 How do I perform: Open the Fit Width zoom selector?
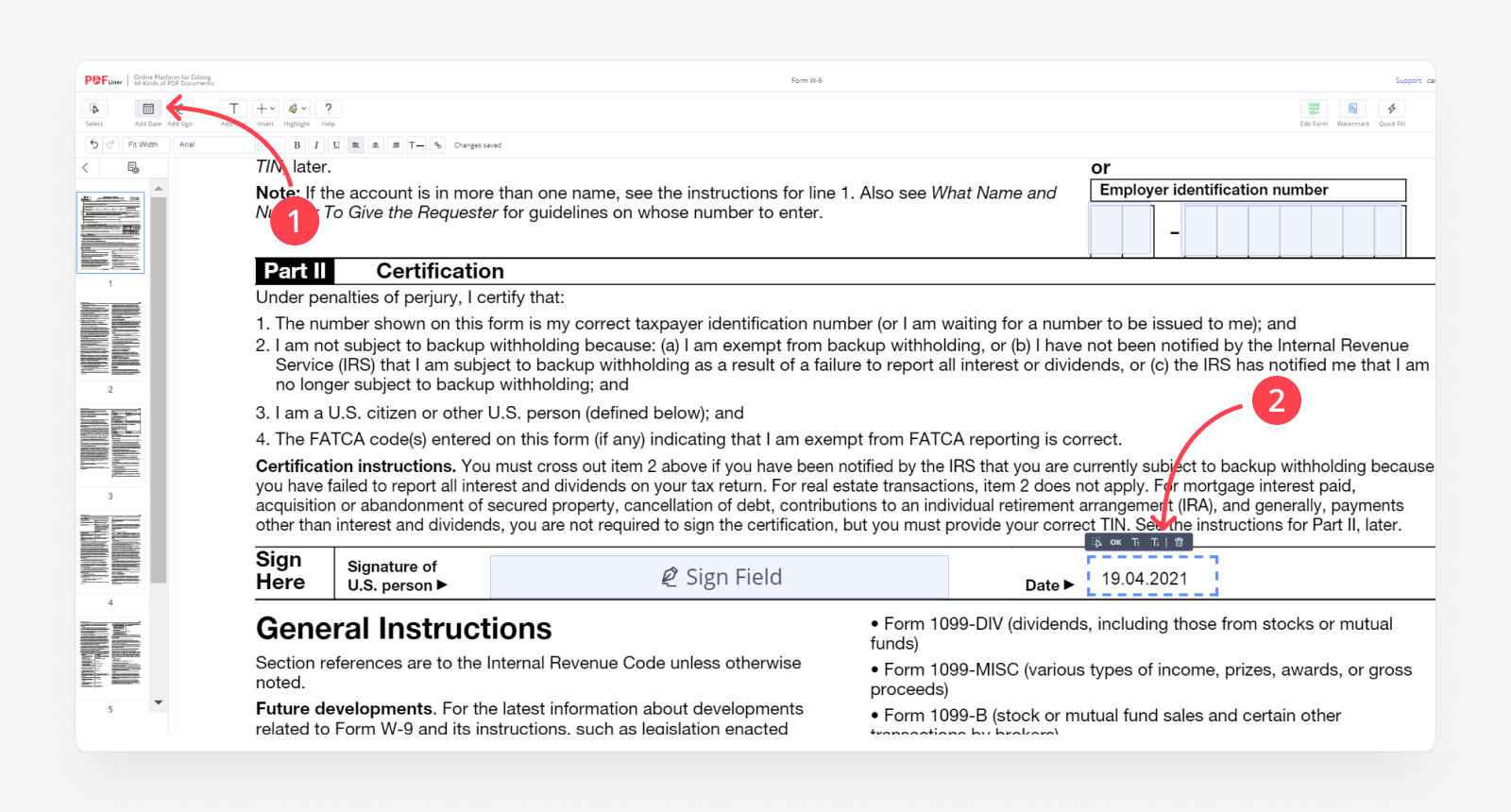[x=145, y=144]
